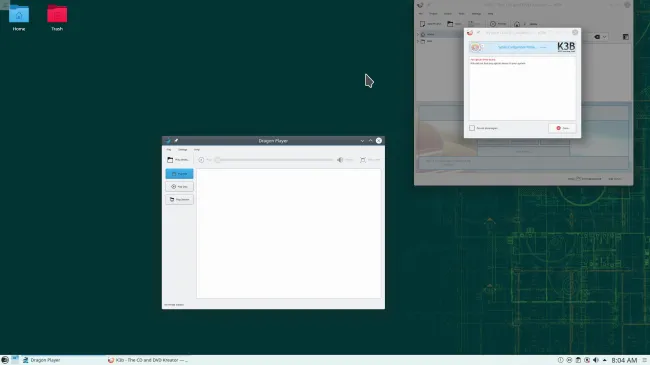Open the Help menu in K3b window
Screen dimensions: 650x365
click(490, 14)
